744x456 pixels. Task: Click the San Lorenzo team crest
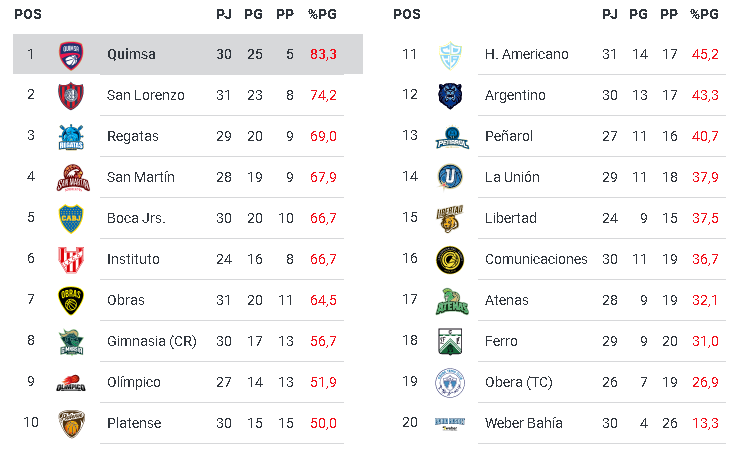click(71, 95)
